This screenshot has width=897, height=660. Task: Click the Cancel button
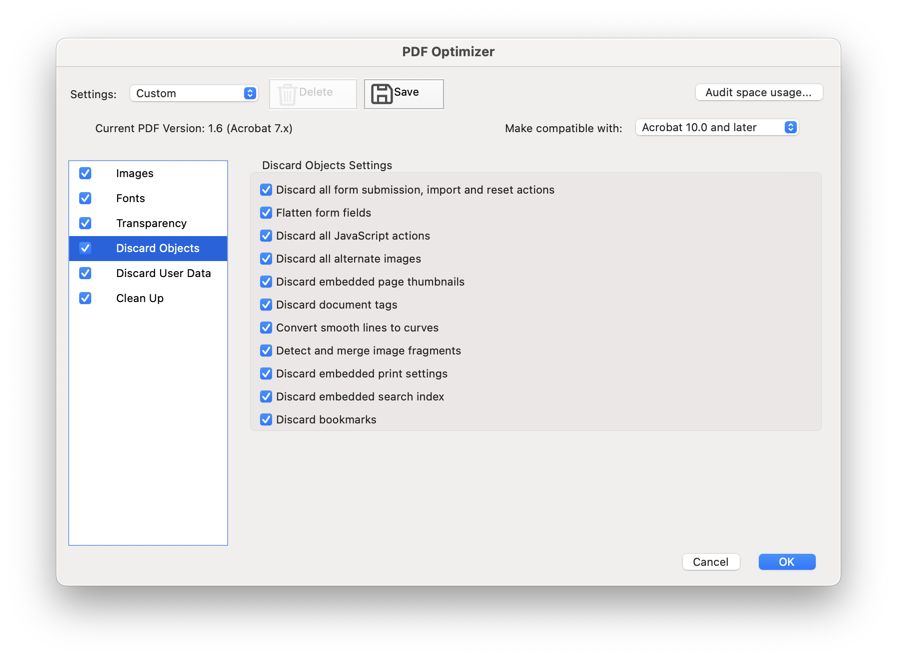coord(711,562)
